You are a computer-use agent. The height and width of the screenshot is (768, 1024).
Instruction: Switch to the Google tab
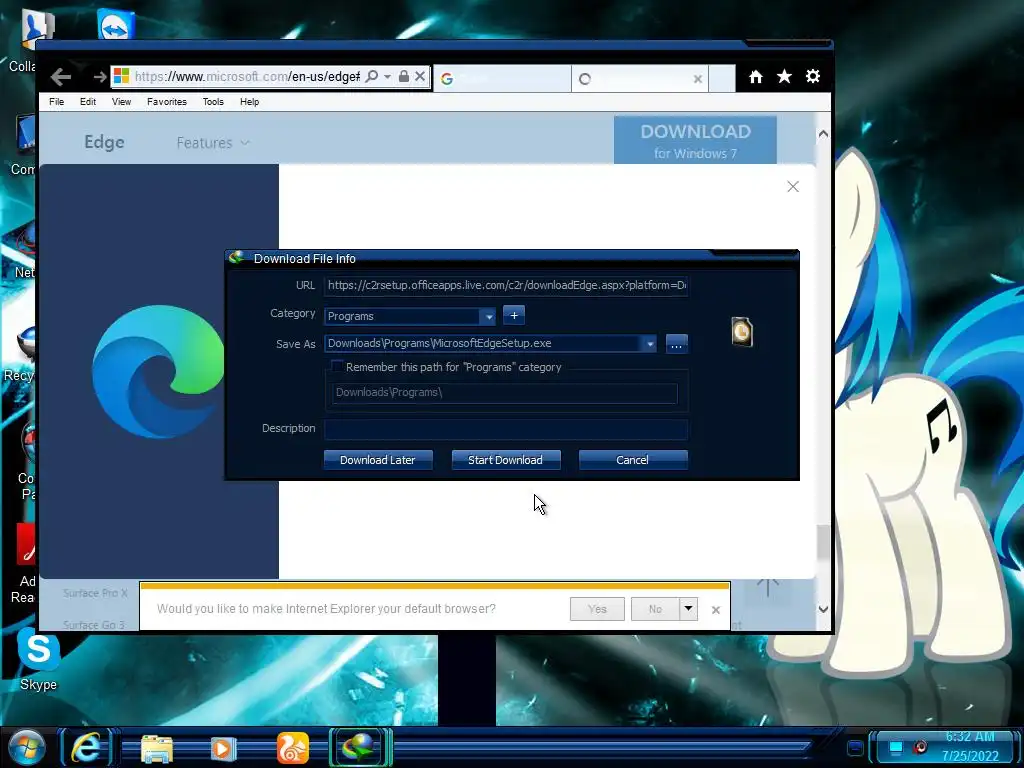coord(502,78)
